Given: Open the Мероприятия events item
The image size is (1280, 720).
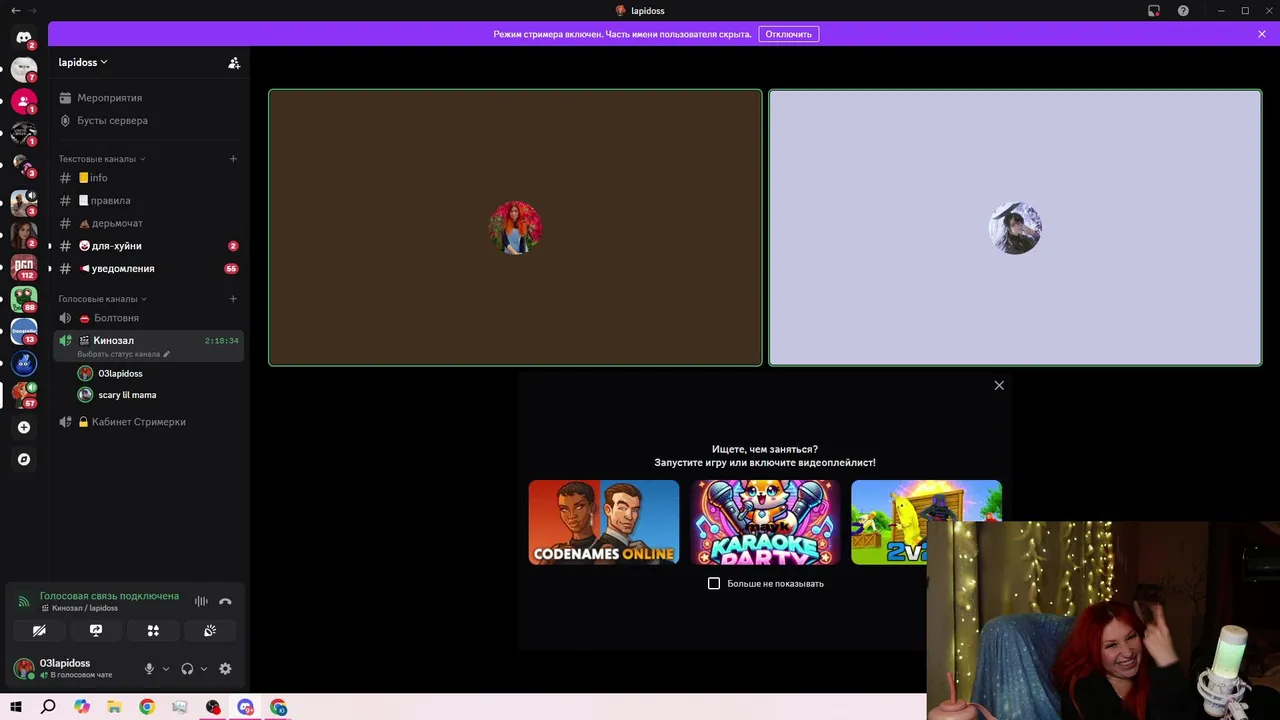Looking at the screenshot, I should pos(148,98).
